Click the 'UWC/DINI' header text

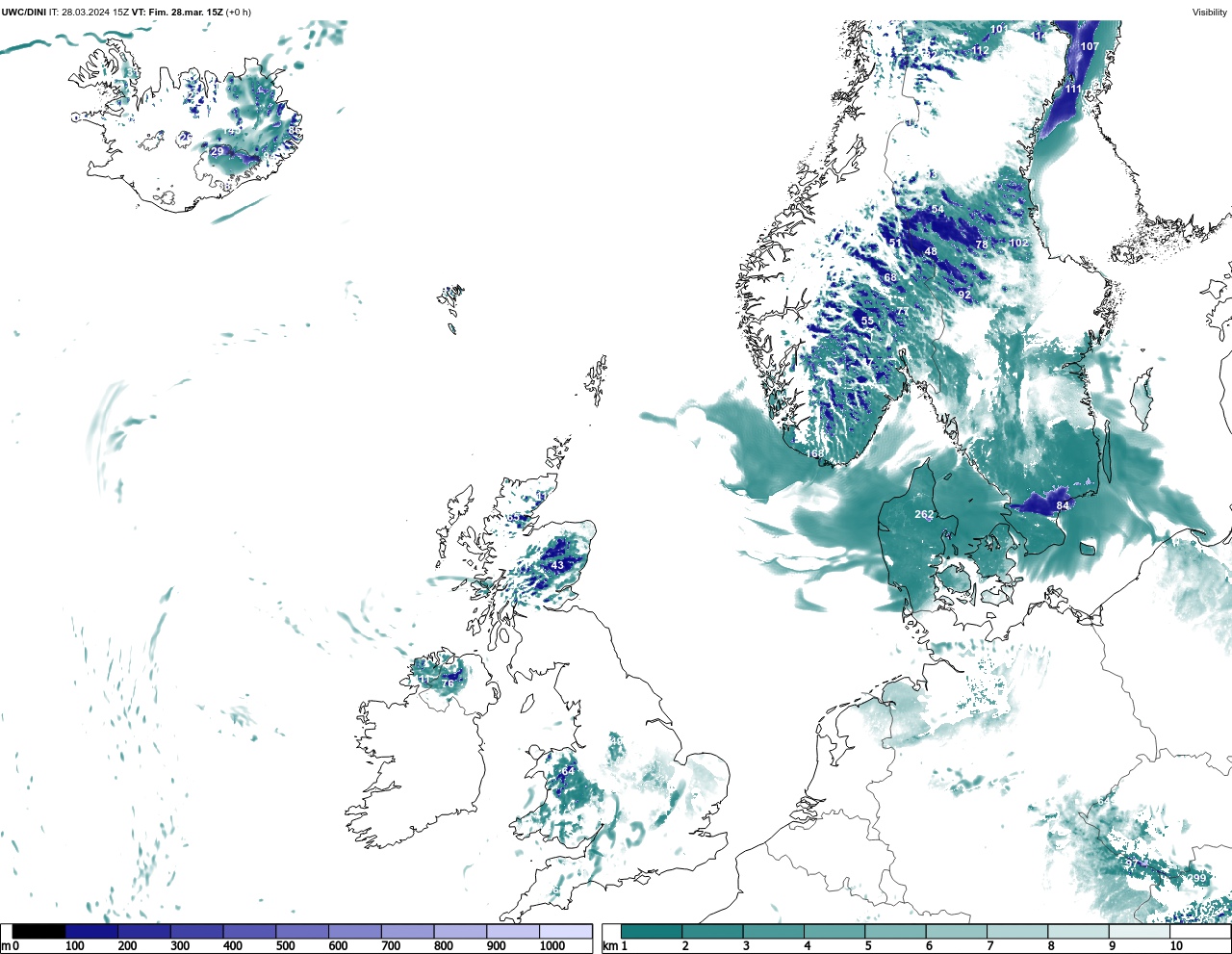24,13
